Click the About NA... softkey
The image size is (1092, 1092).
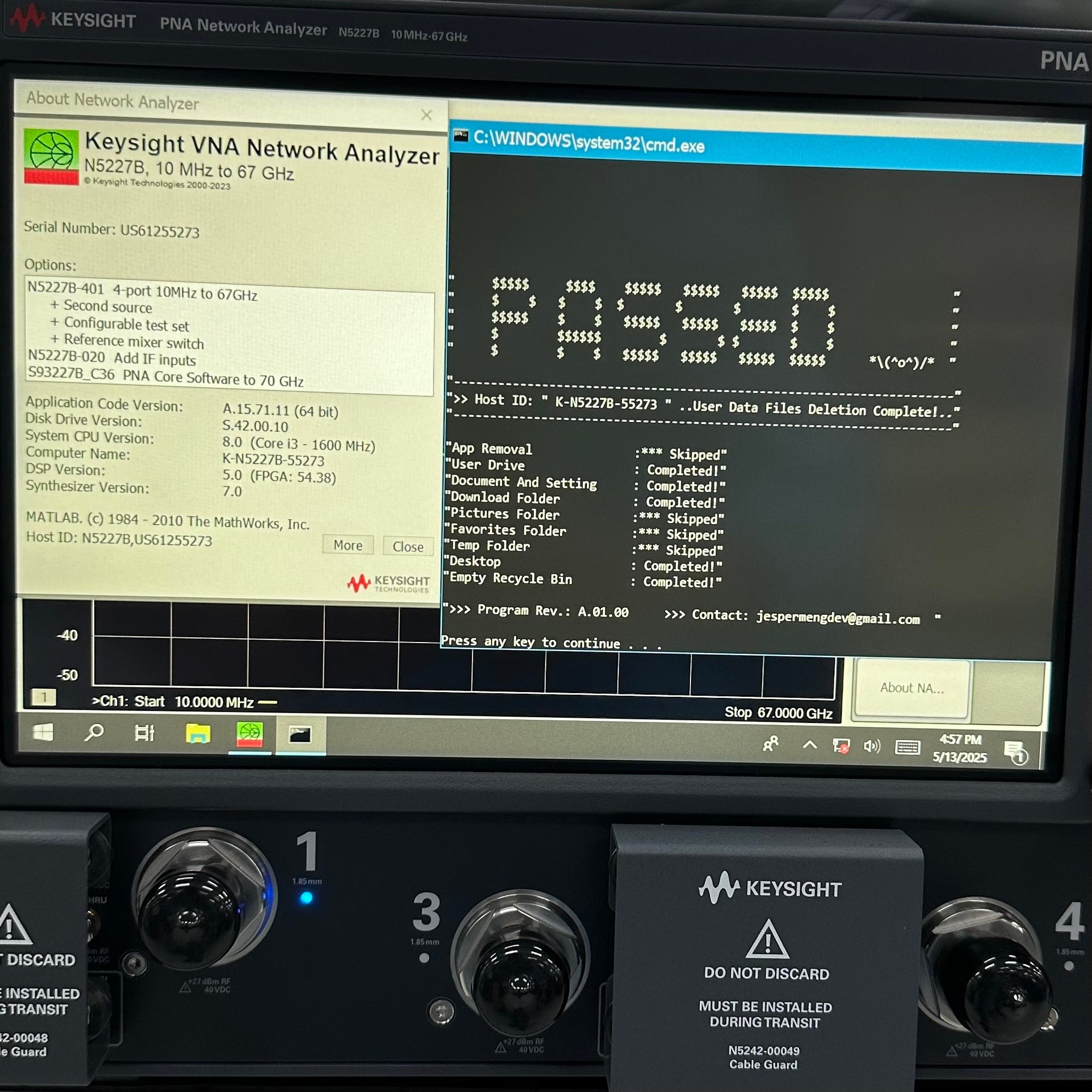click(912, 688)
